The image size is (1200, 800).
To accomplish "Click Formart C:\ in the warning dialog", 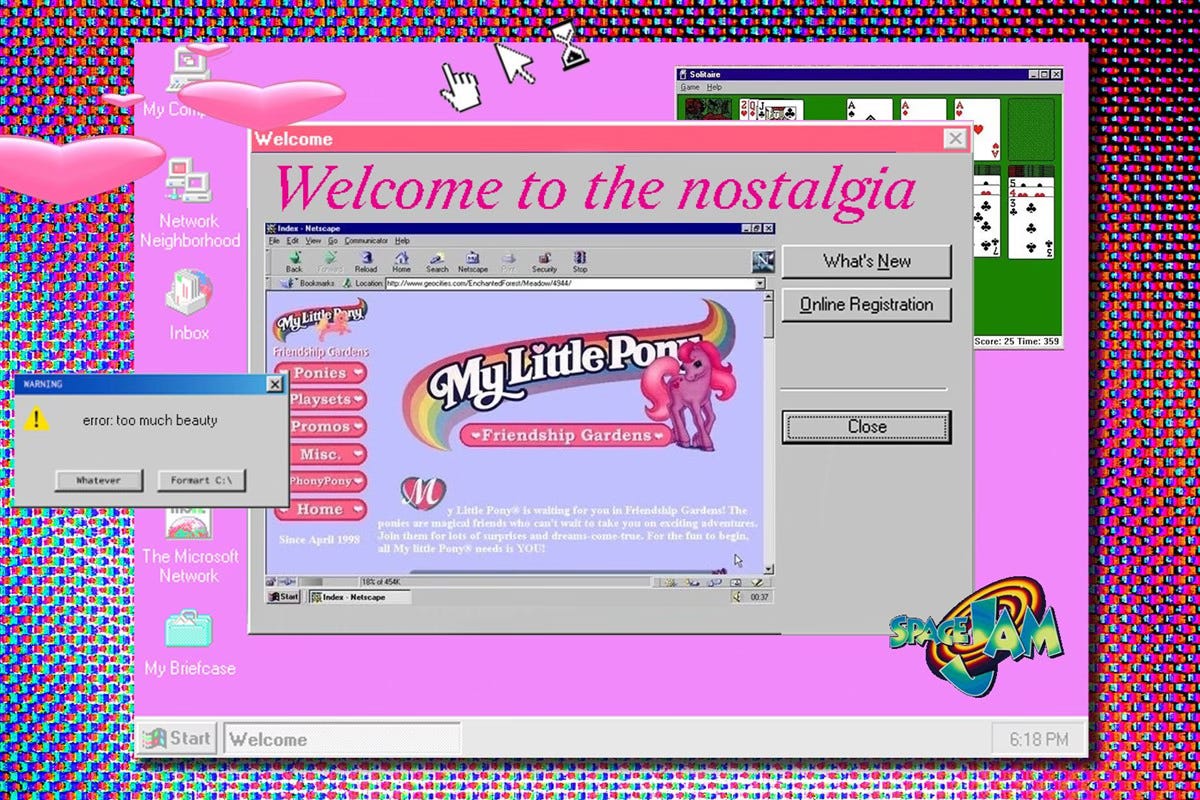I will pyautogui.click(x=201, y=481).
